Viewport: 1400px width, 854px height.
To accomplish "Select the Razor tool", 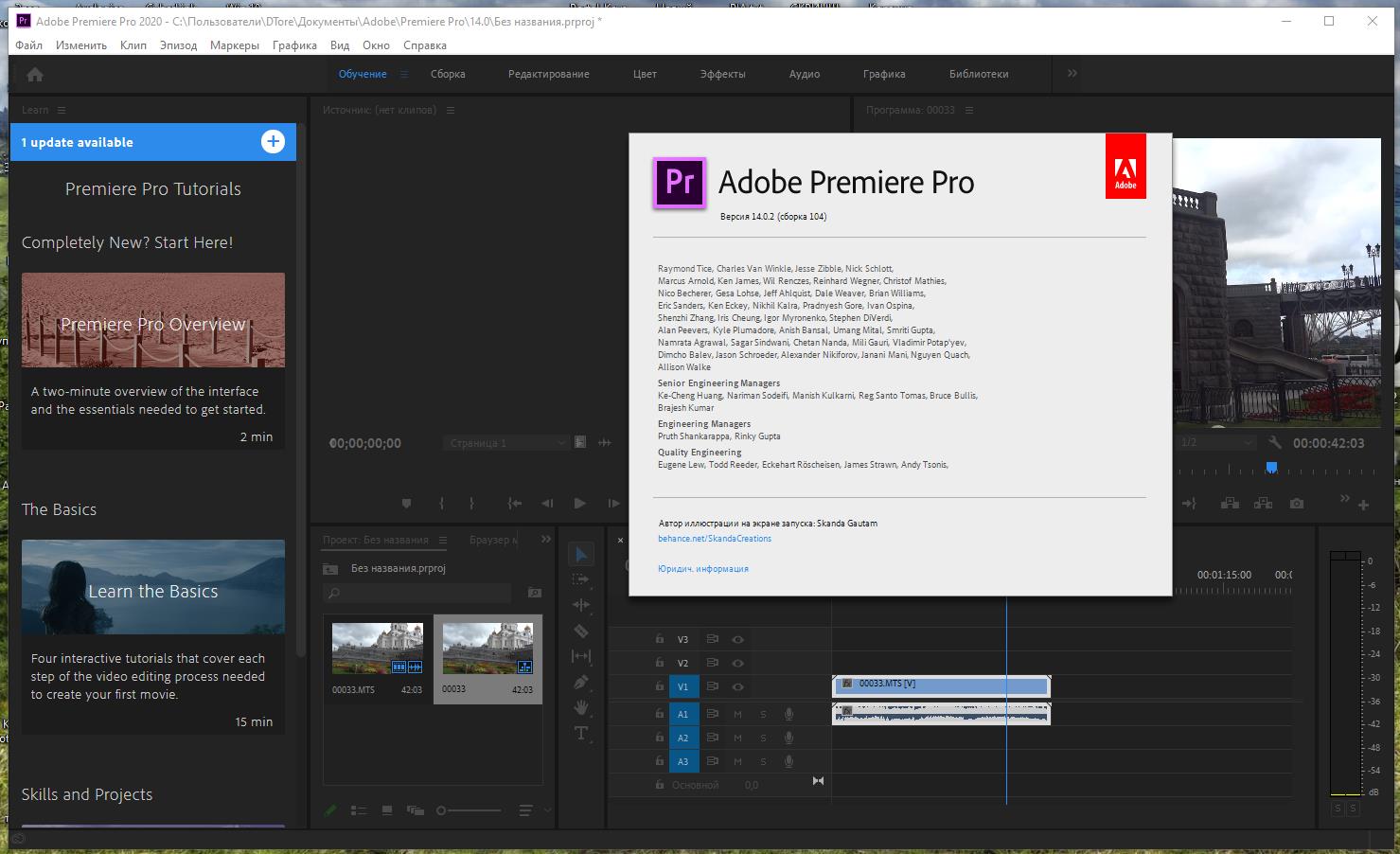I will (x=581, y=631).
